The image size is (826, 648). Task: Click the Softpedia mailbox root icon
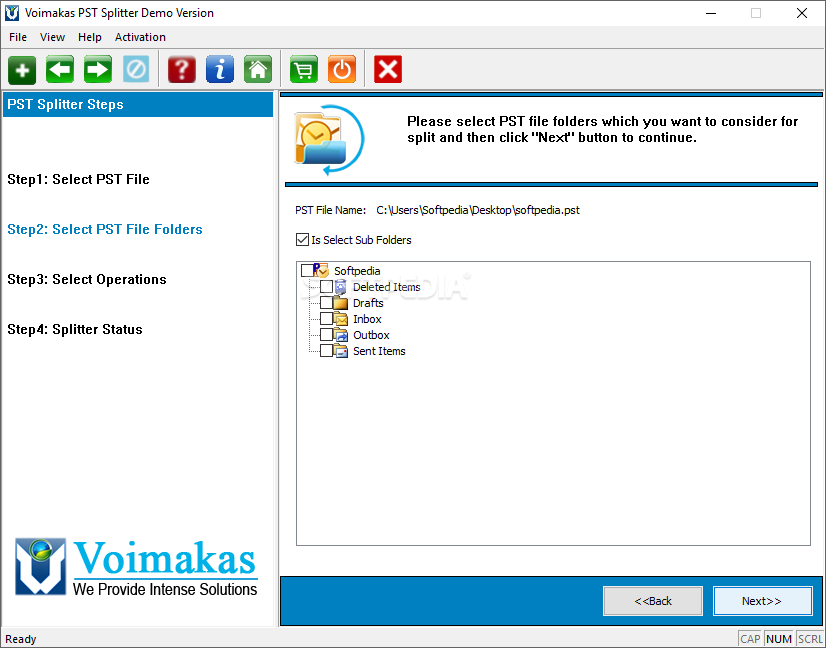pyautogui.click(x=321, y=271)
